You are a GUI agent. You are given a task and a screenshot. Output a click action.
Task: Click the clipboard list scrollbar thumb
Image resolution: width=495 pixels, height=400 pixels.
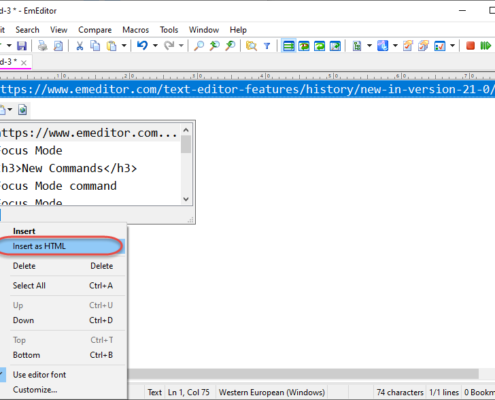pyautogui.click(x=186, y=144)
